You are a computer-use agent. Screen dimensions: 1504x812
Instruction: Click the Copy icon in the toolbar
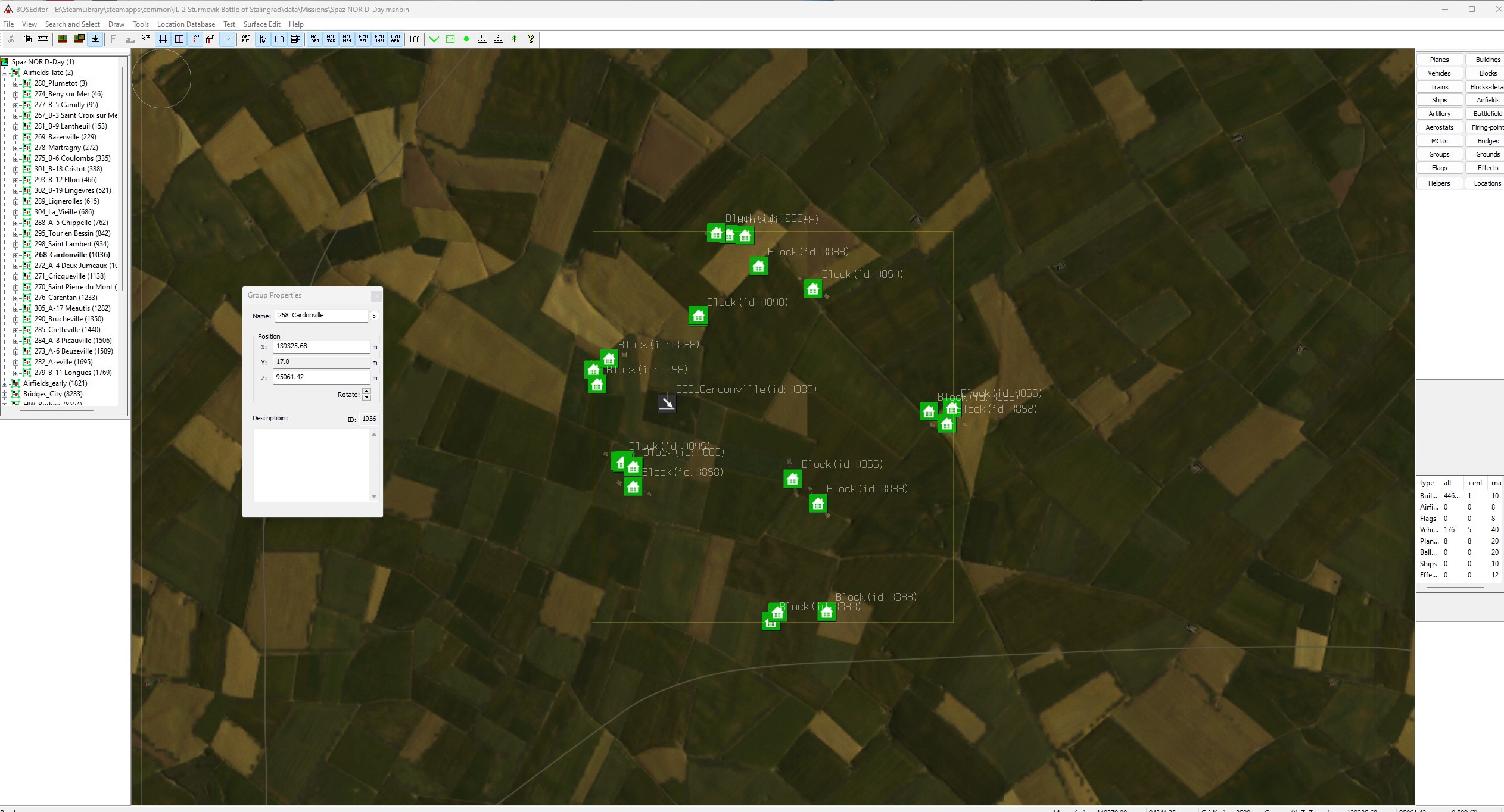[27, 39]
